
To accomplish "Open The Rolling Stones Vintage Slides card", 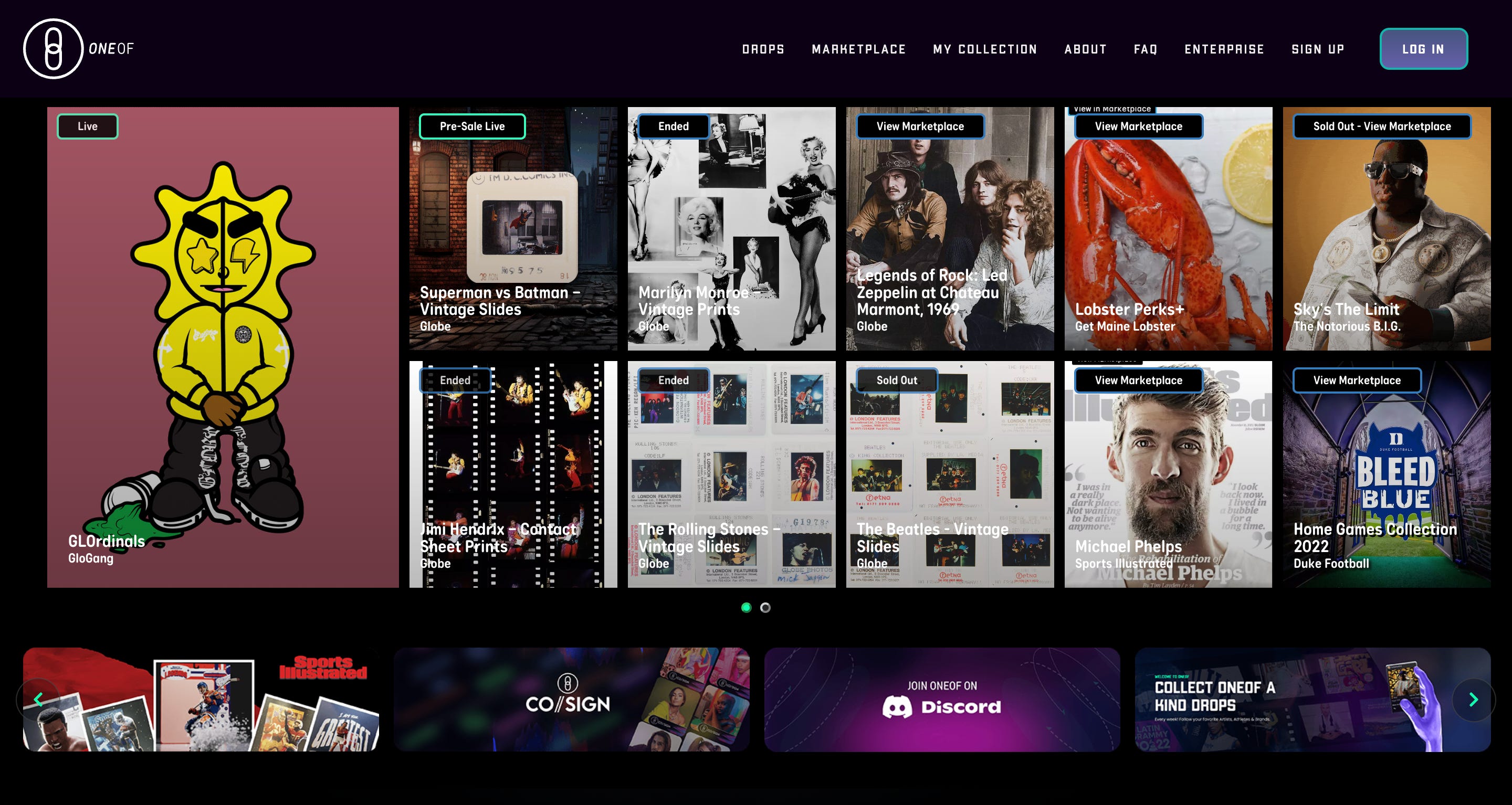I will point(731,474).
